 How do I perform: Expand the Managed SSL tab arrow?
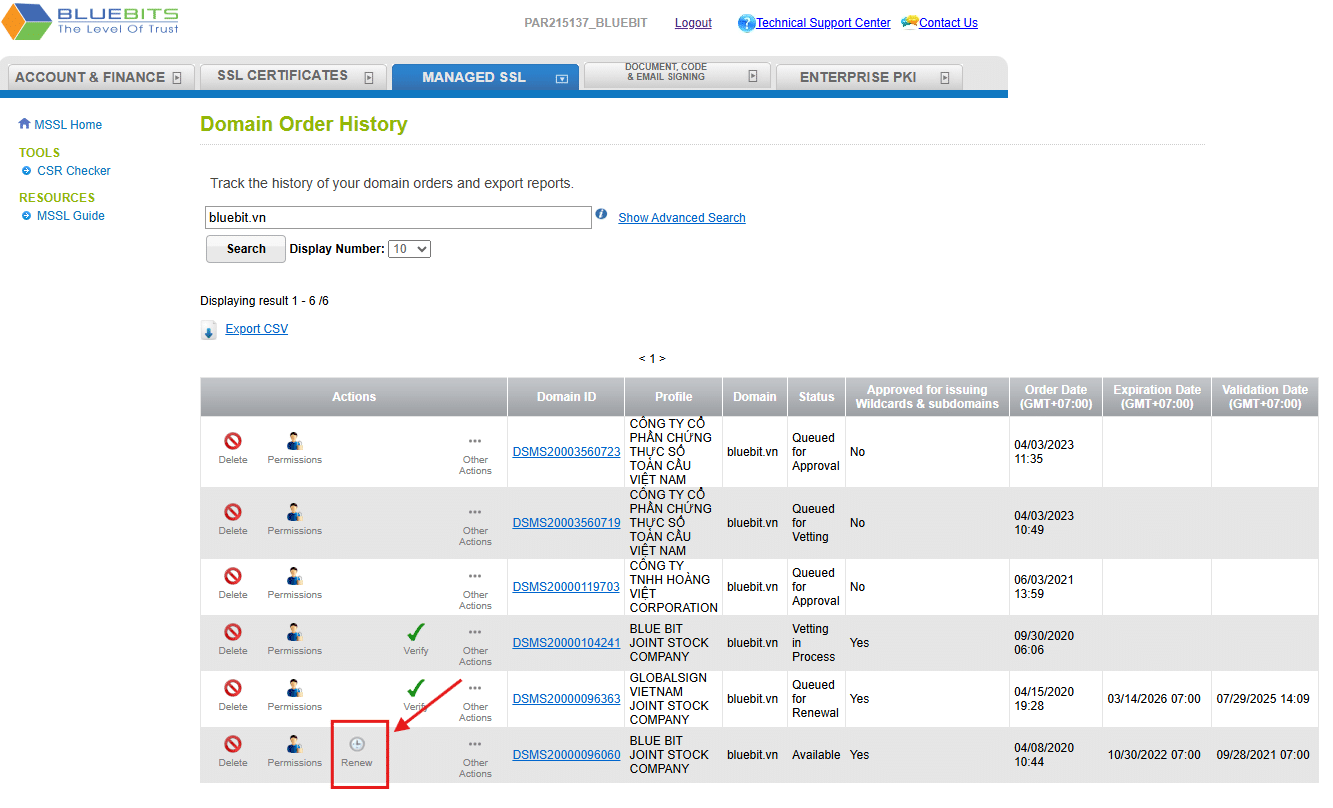click(561, 78)
